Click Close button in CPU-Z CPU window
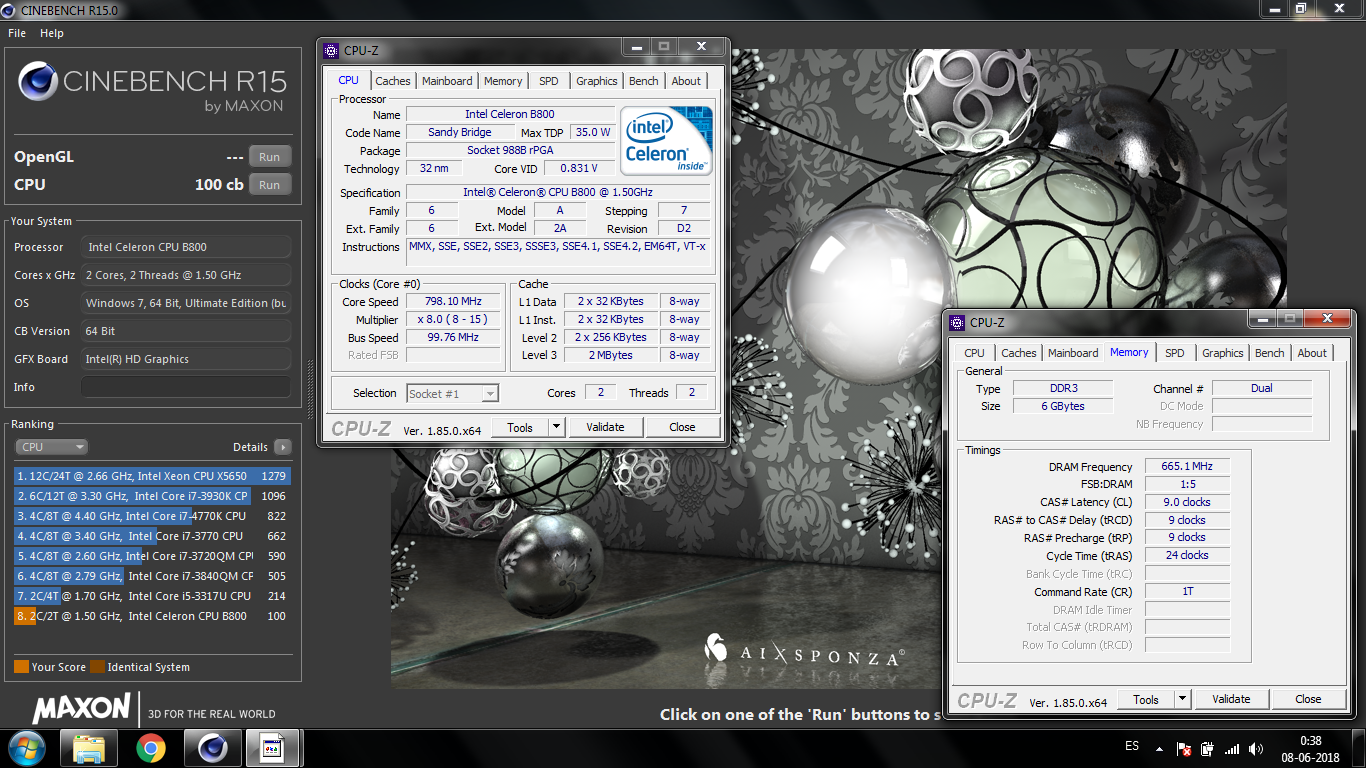Screen dimensions: 1366x768 click(682, 427)
